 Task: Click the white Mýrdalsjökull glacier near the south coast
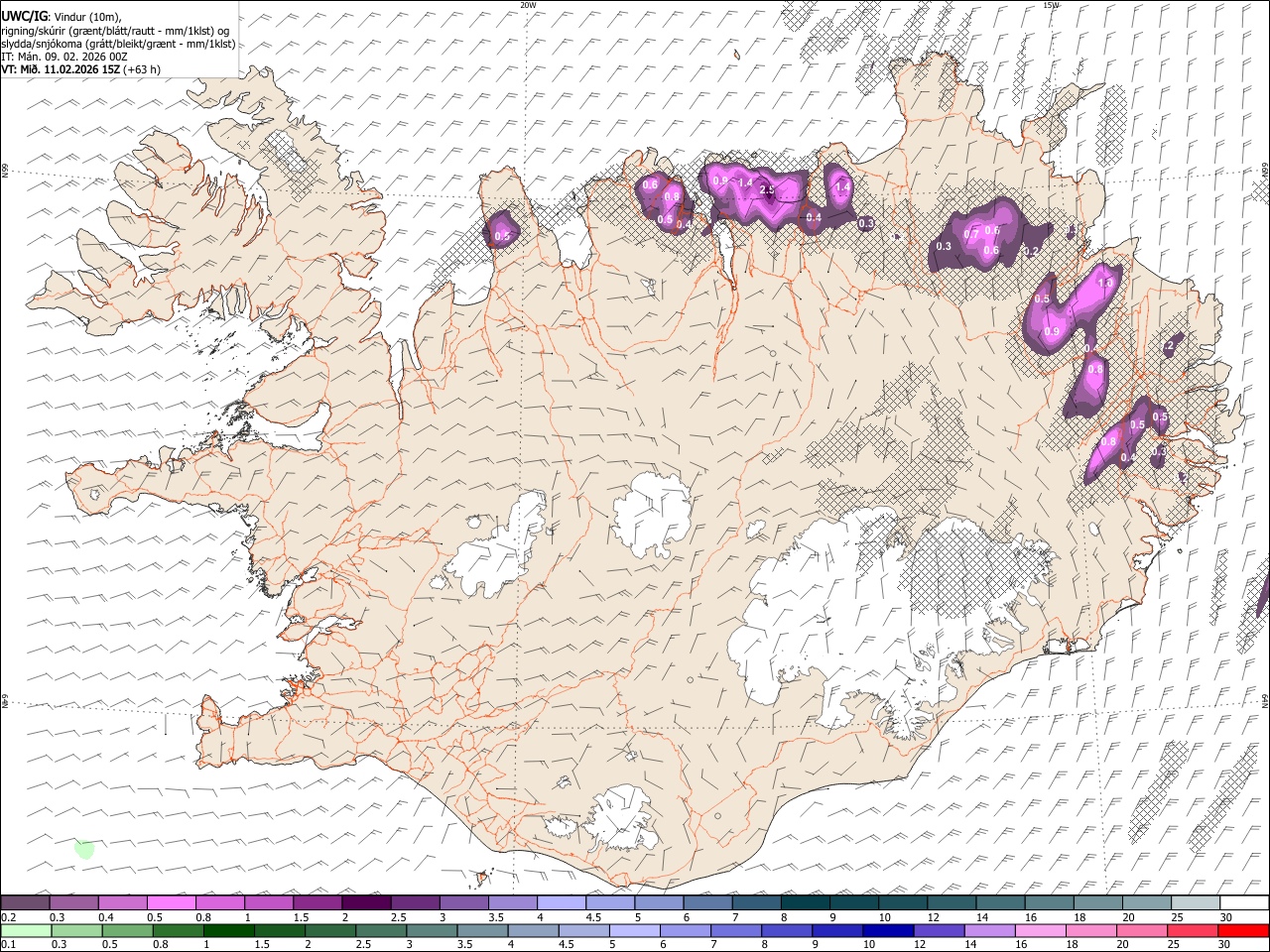coord(624,820)
